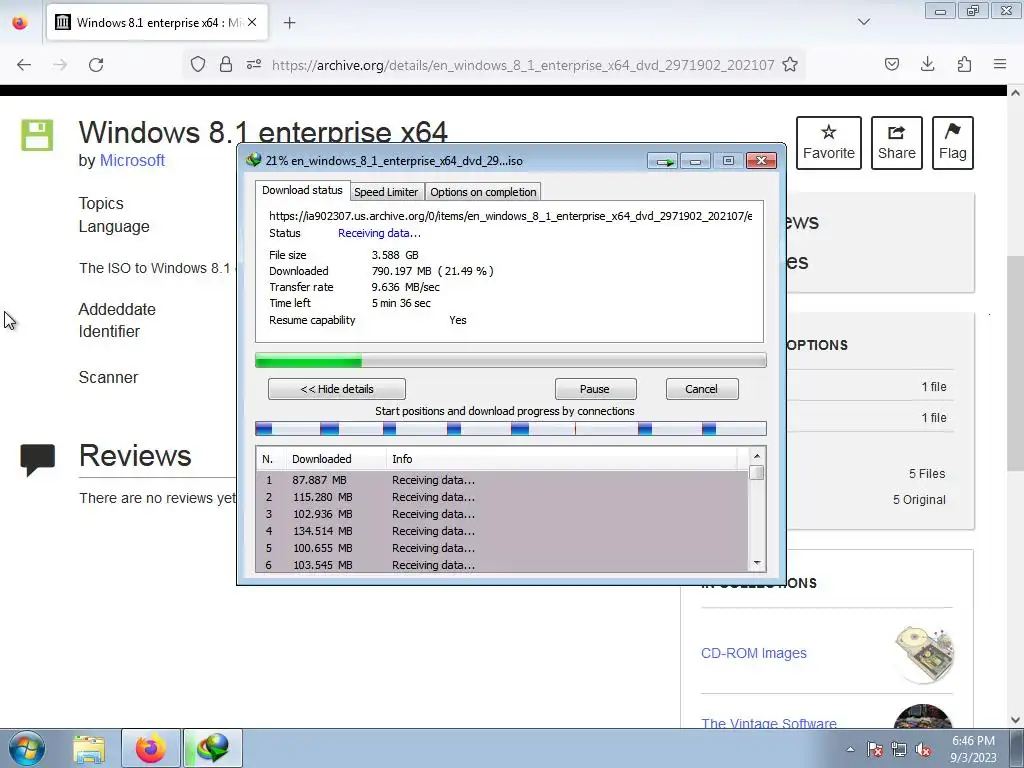The image size is (1024, 768).
Task: Click the 5 Original text
Action: [x=919, y=500]
